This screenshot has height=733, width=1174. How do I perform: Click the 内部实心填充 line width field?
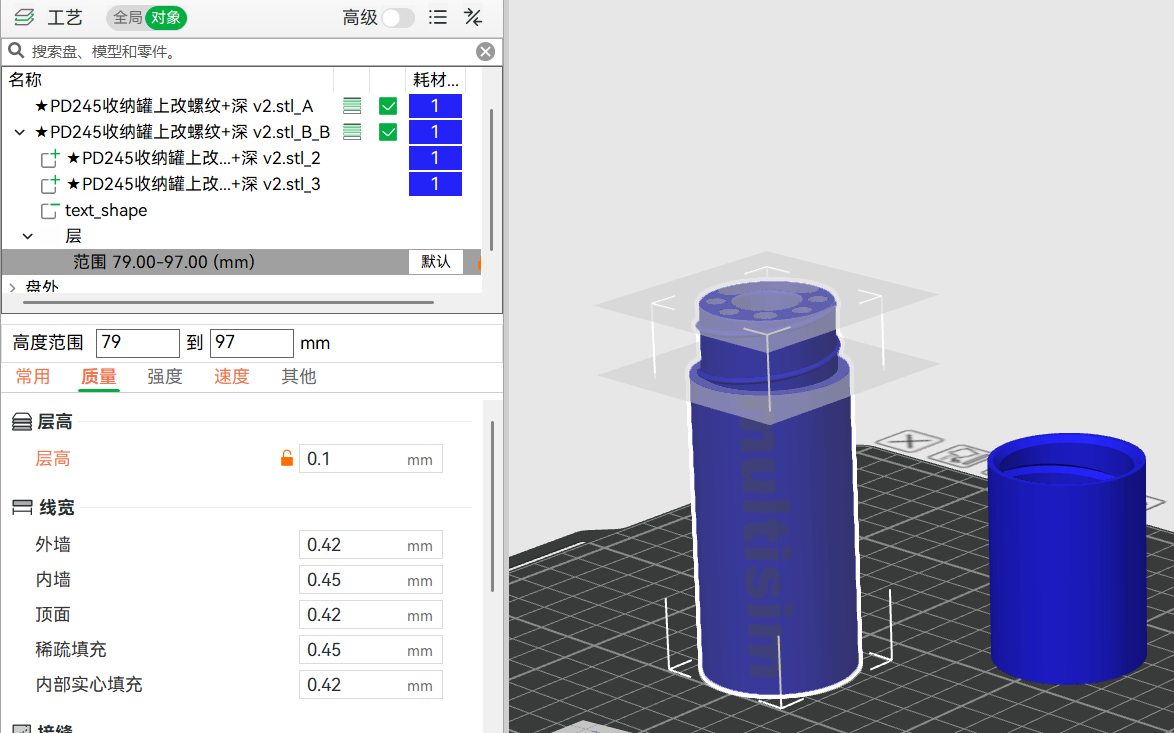click(371, 685)
